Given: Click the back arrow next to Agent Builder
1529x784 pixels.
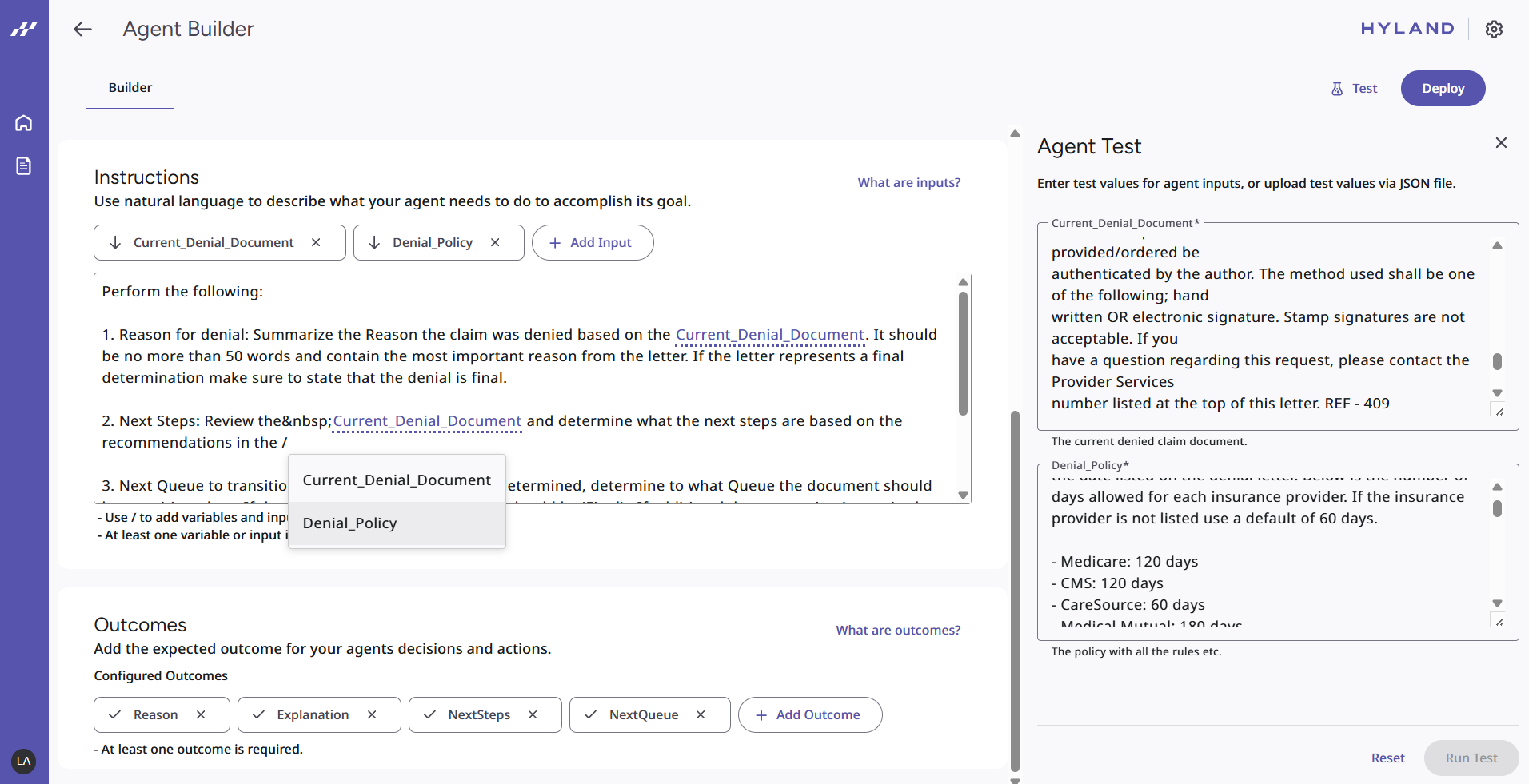Looking at the screenshot, I should (82, 30).
